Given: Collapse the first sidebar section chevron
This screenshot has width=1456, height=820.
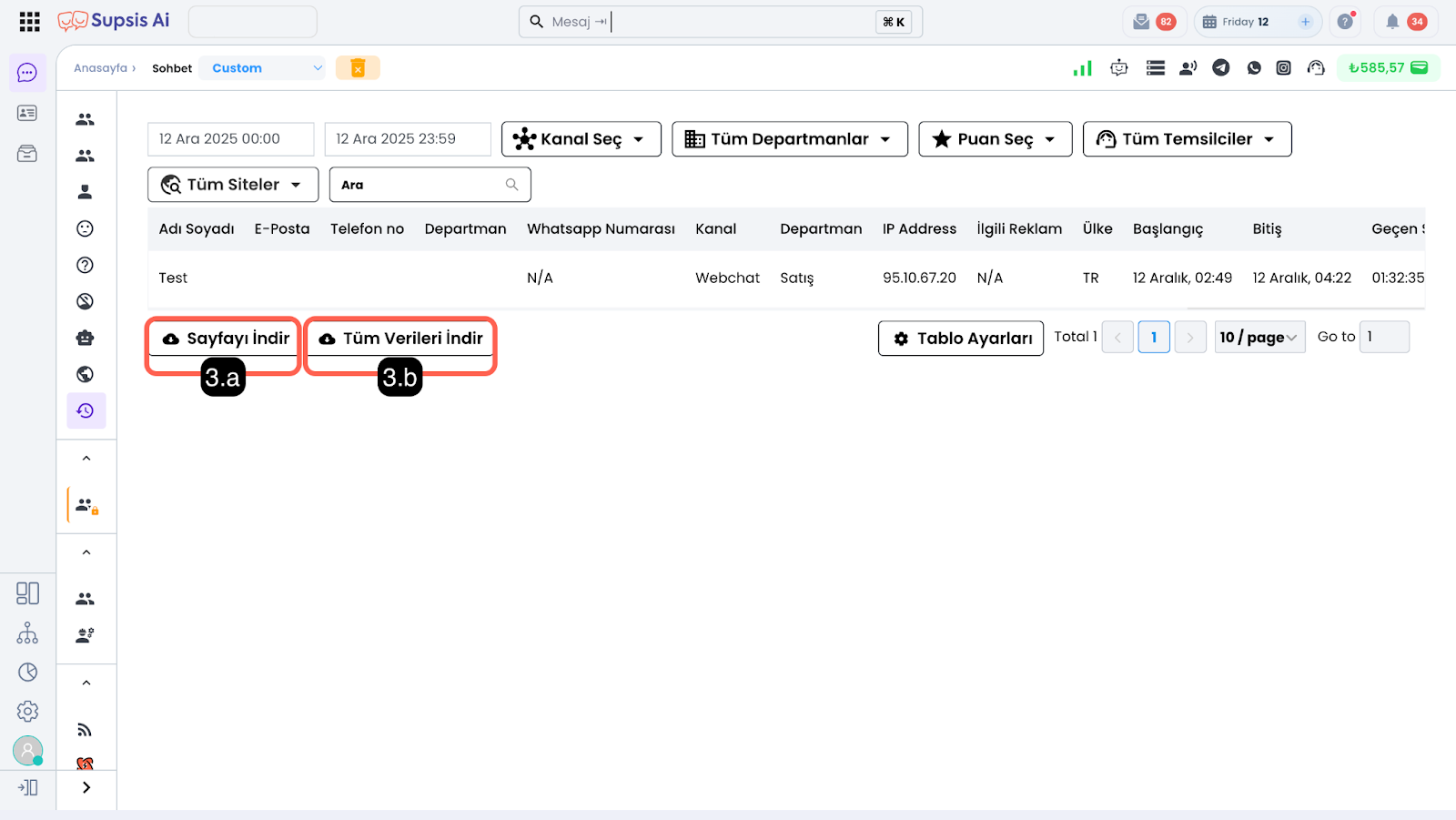Looking at the screenshot, I should tap(86, 459).
